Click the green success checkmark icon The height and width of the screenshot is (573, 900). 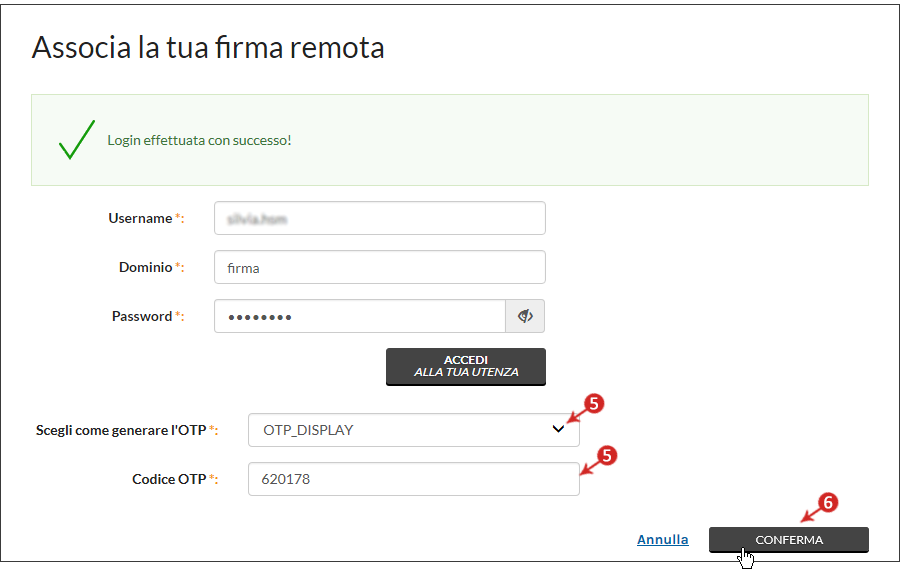77,140
